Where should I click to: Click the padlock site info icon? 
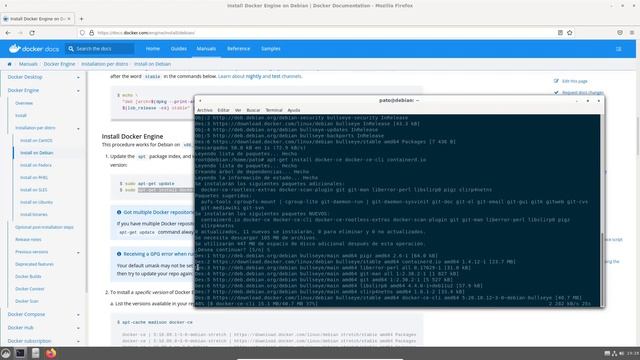(x=91, y=33)
